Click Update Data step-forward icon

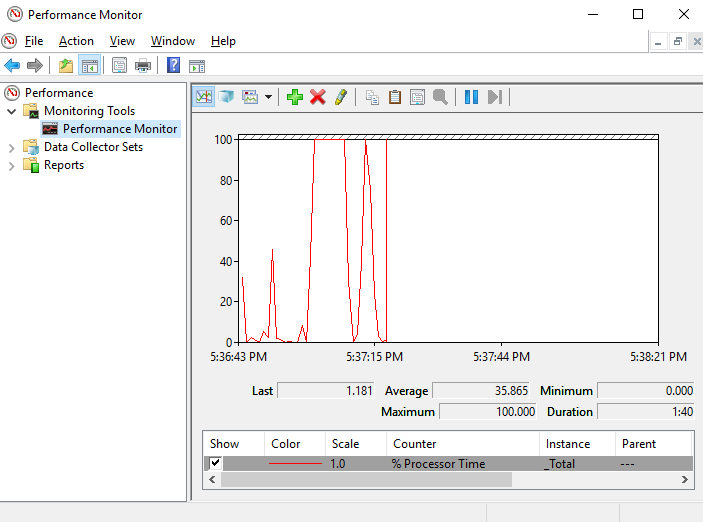pyautogui.click(x=495, y=97)
